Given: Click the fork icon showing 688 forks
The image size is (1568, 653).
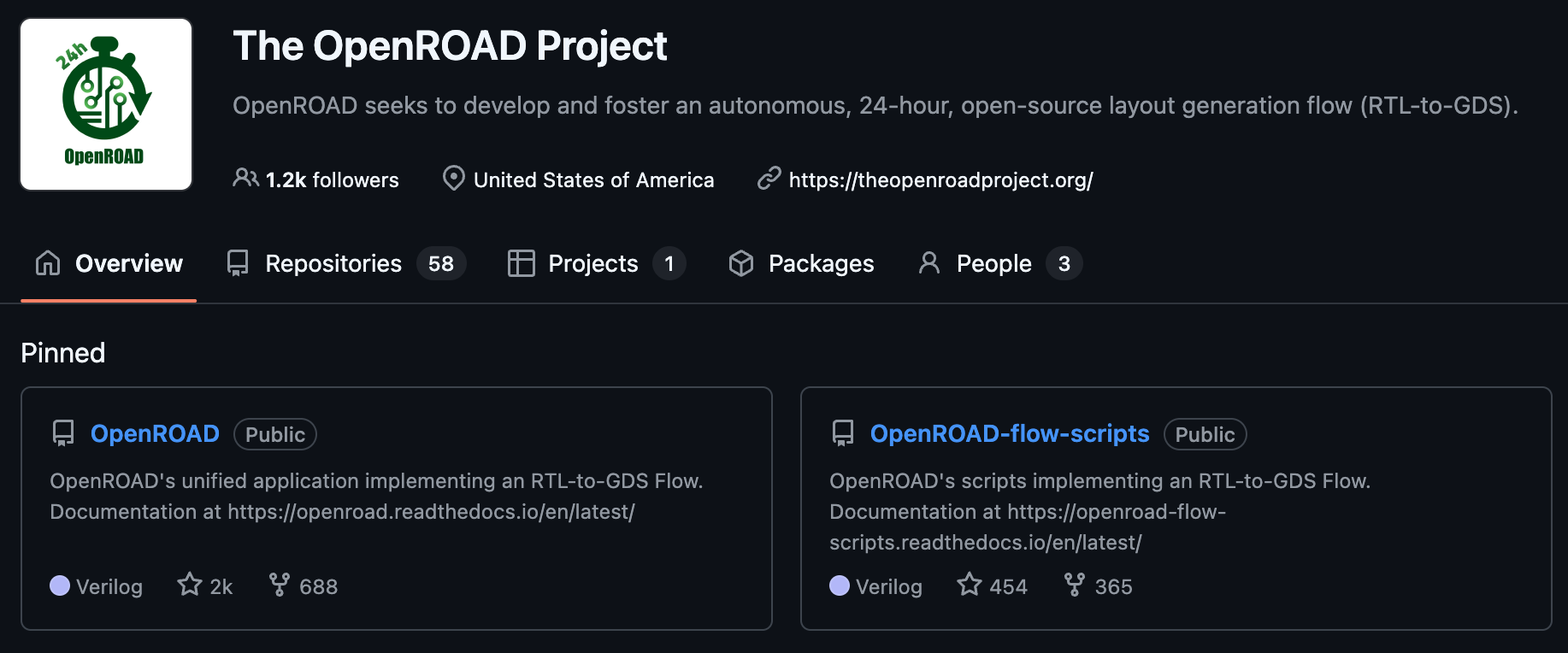Looking at the screenshot, I should click(279, 585).
